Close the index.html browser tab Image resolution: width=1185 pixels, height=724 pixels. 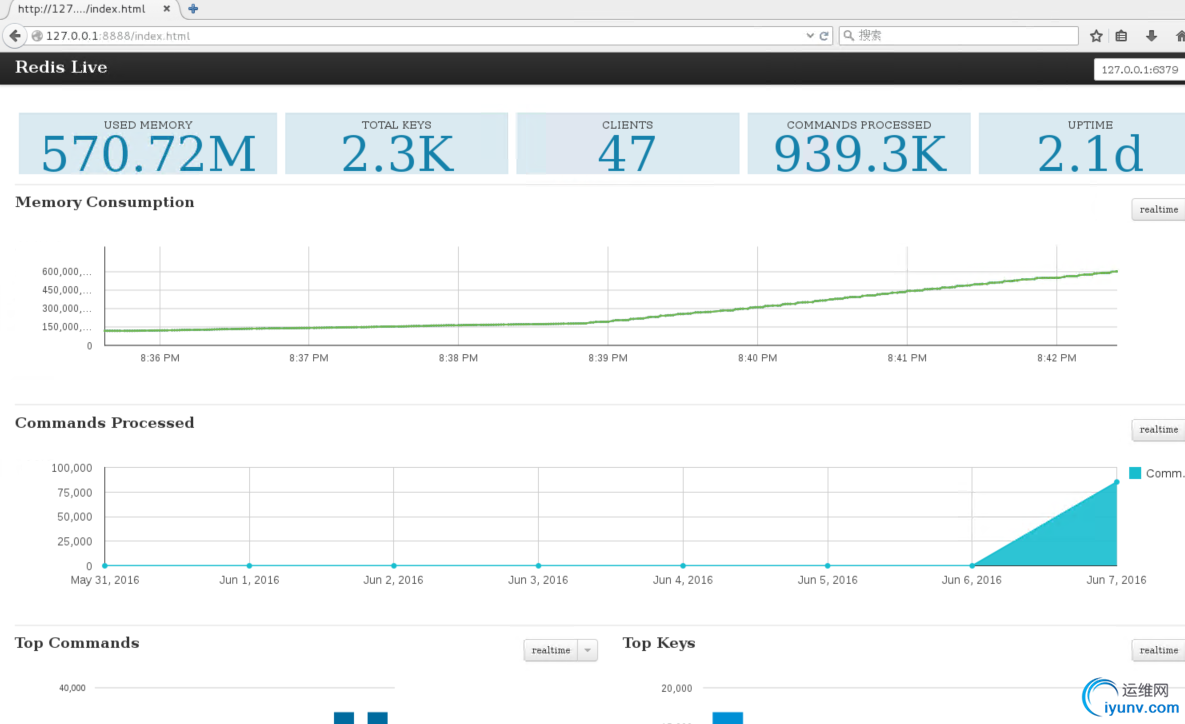pos(166,9)
